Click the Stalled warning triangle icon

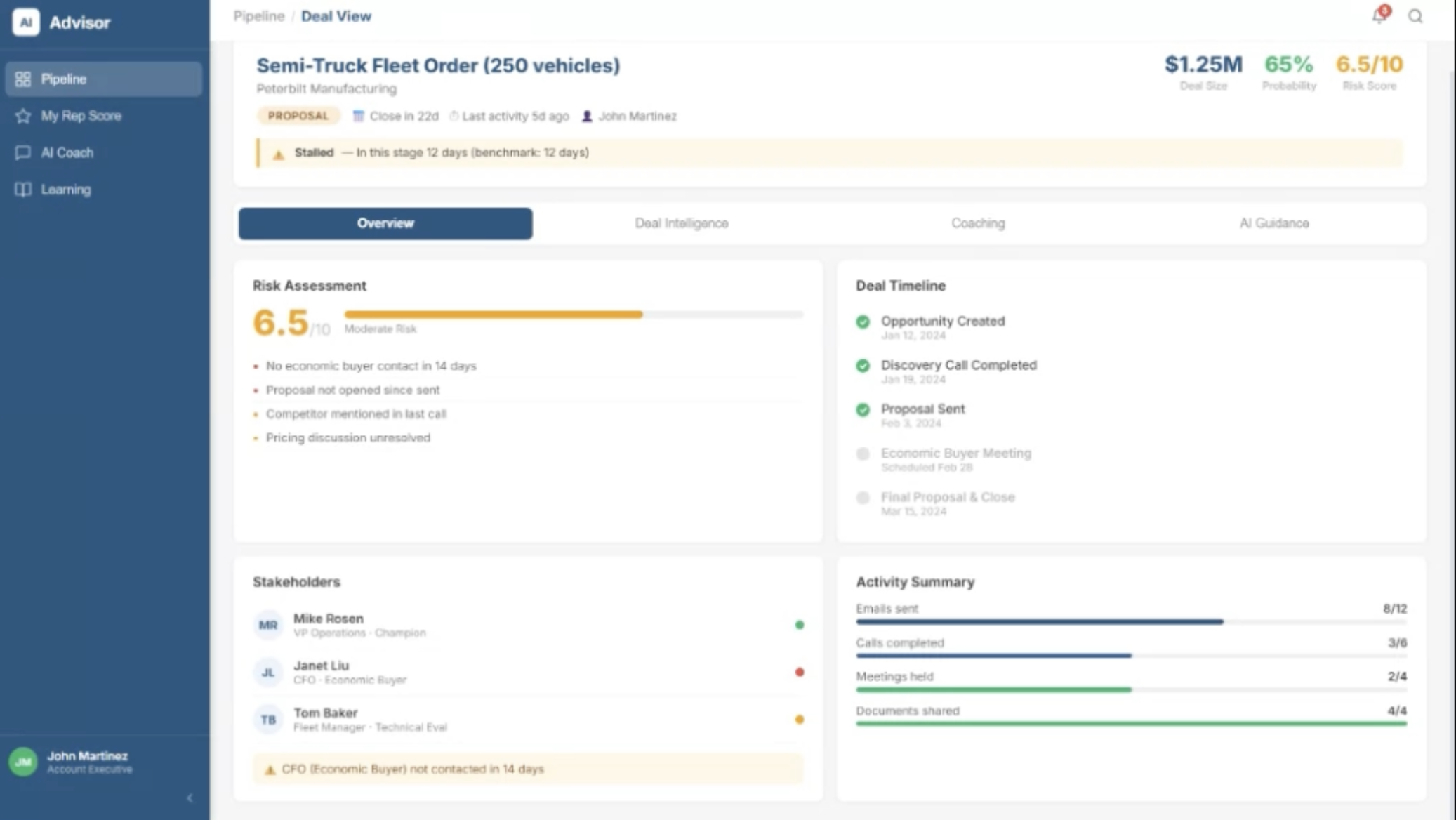[279, 154]
